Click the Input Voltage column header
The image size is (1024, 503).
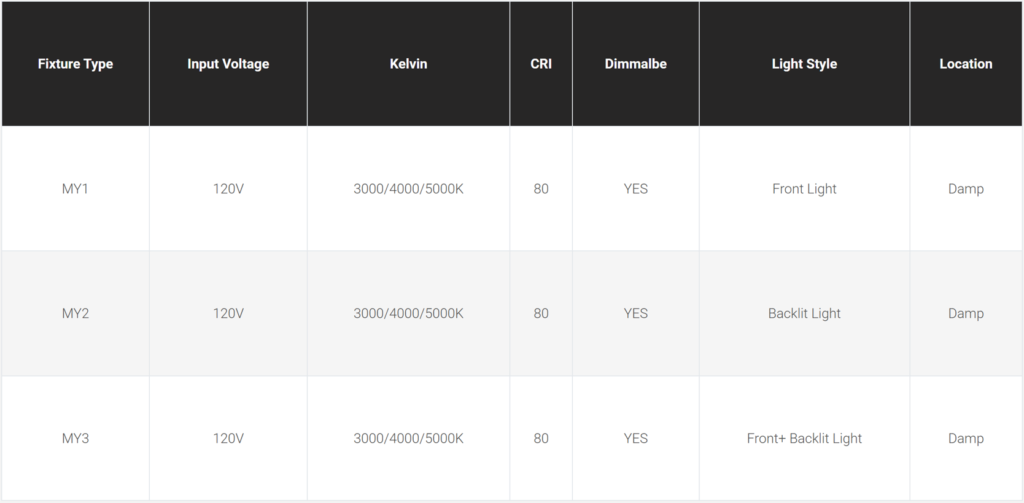click(228, 64)
